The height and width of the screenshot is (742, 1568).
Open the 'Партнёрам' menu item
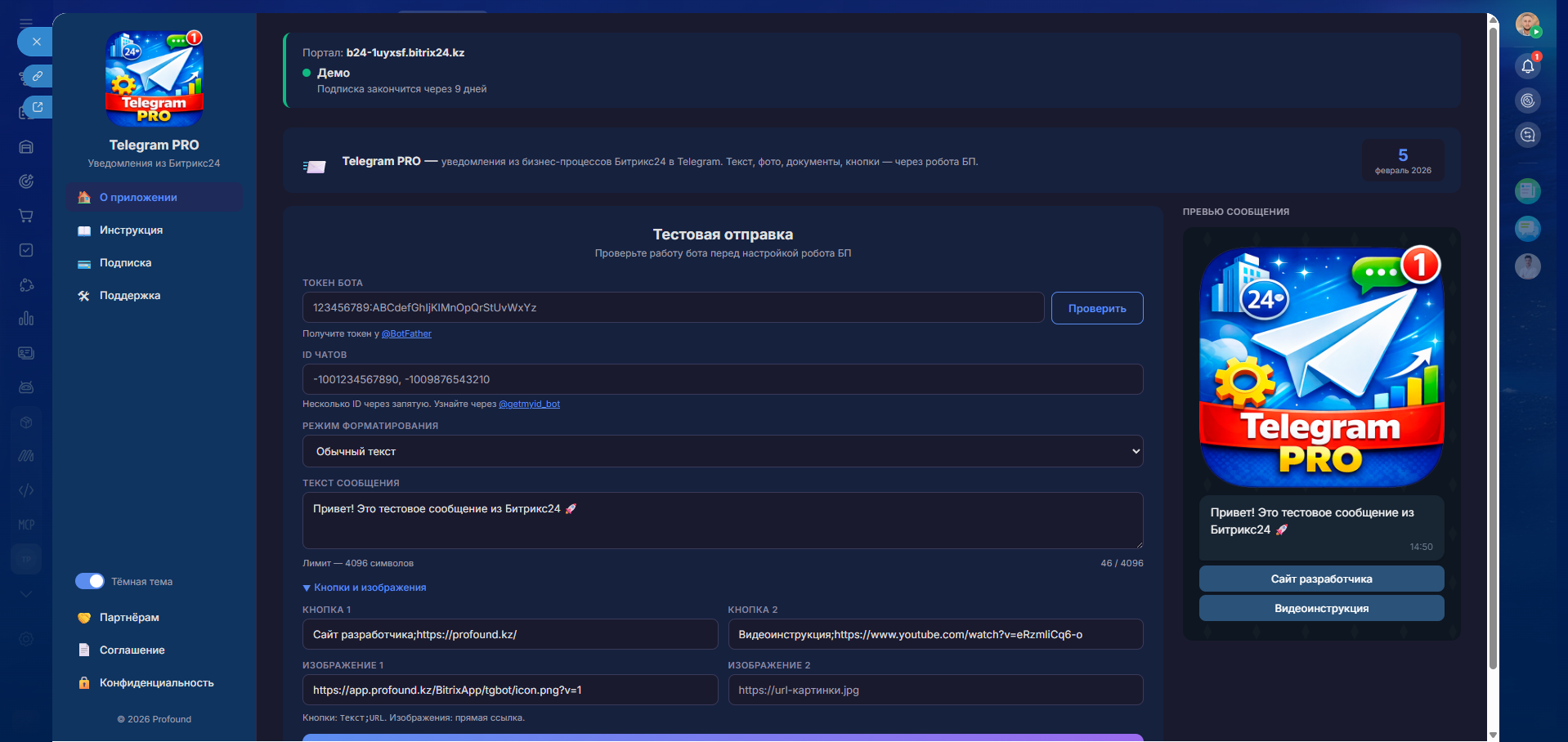[x=155, y=618]
